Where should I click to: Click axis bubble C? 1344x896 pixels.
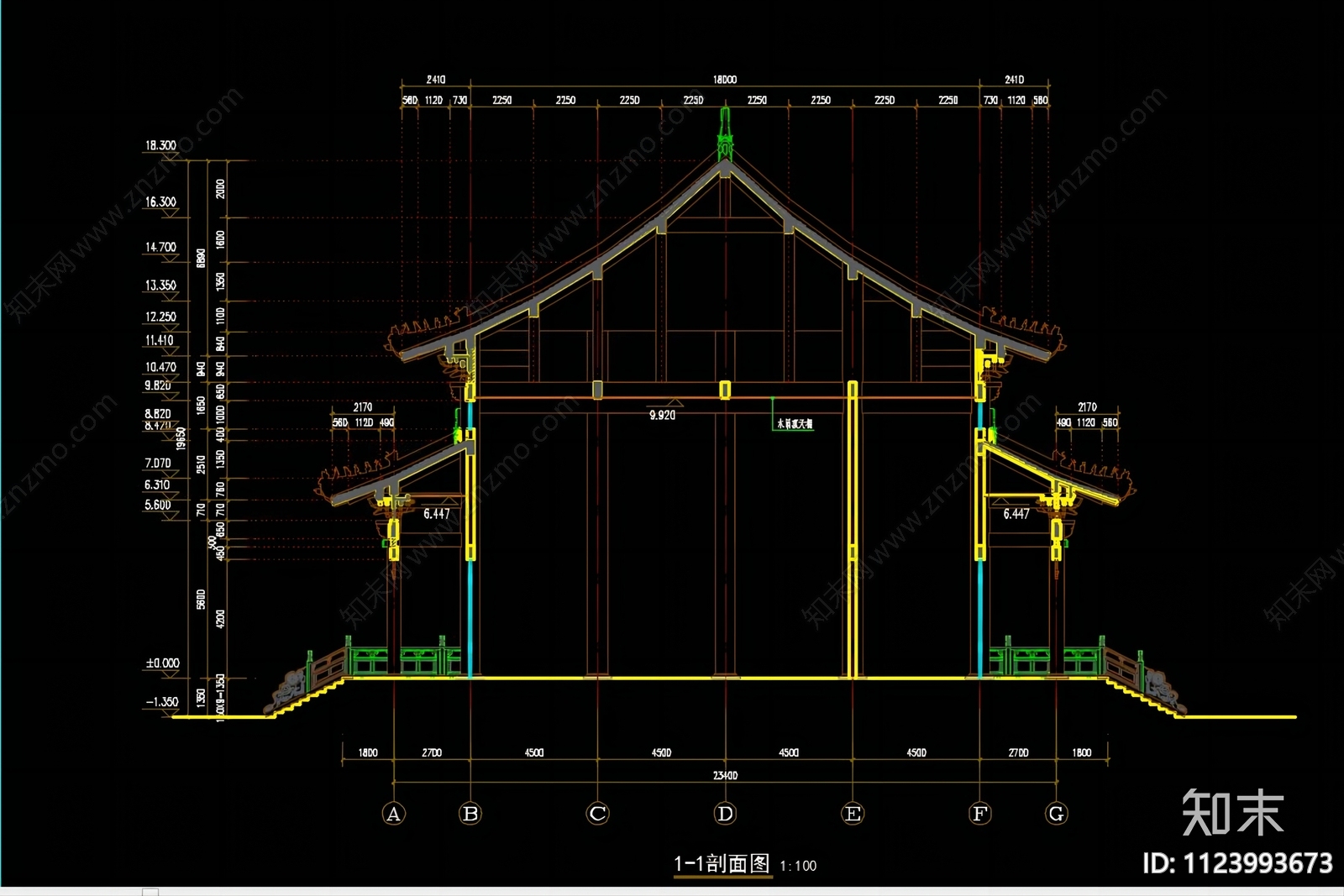[598, 814]
